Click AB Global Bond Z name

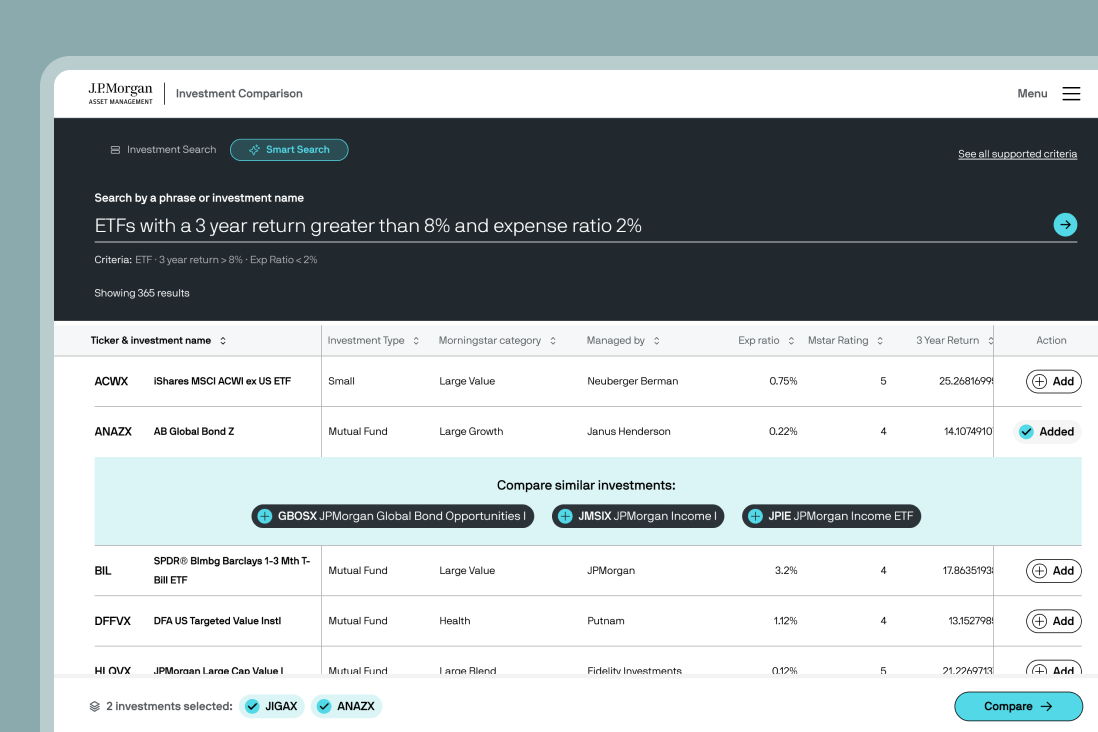tap(194, 431)
